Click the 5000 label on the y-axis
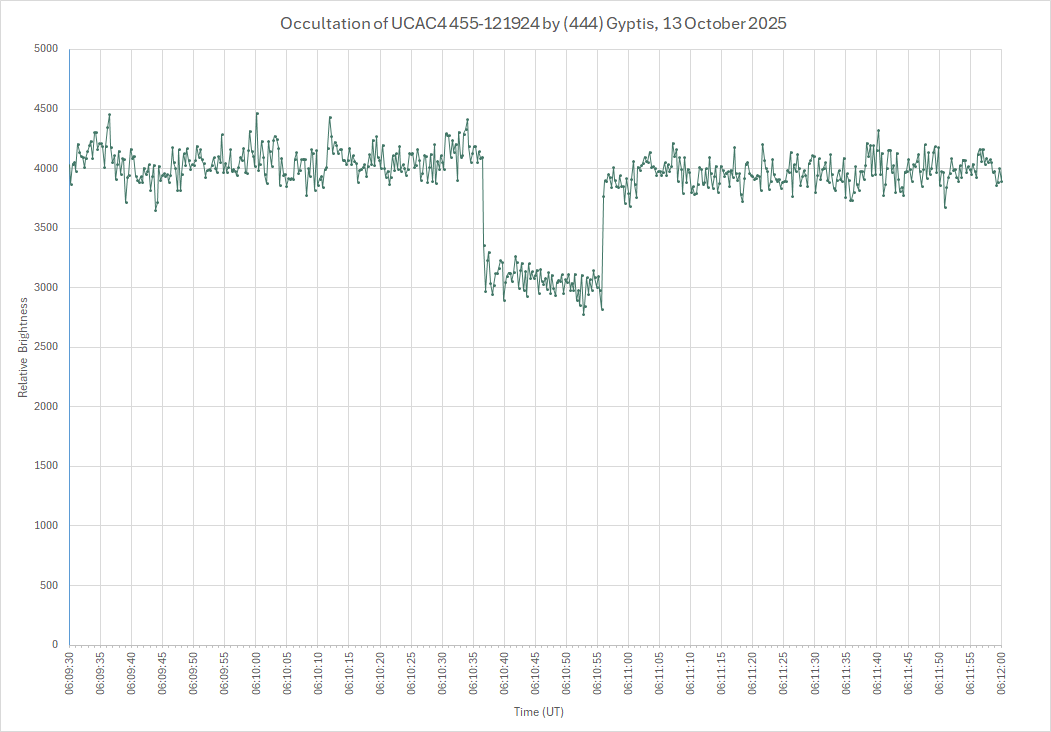 tap(45, 49)
